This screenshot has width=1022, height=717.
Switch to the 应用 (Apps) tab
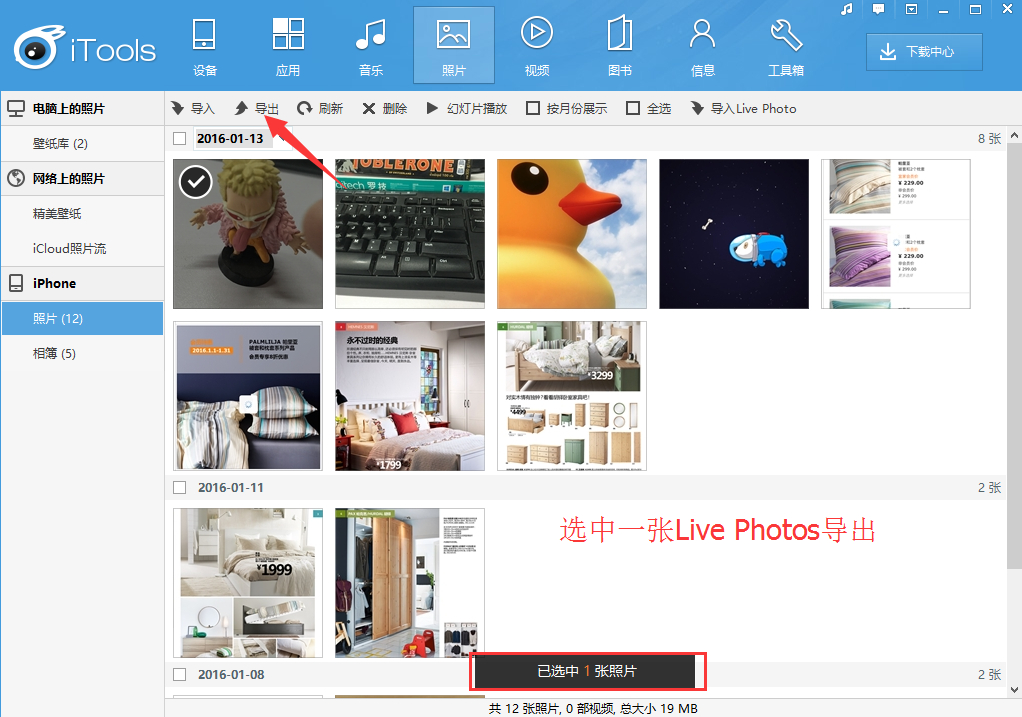click(287, 47)
